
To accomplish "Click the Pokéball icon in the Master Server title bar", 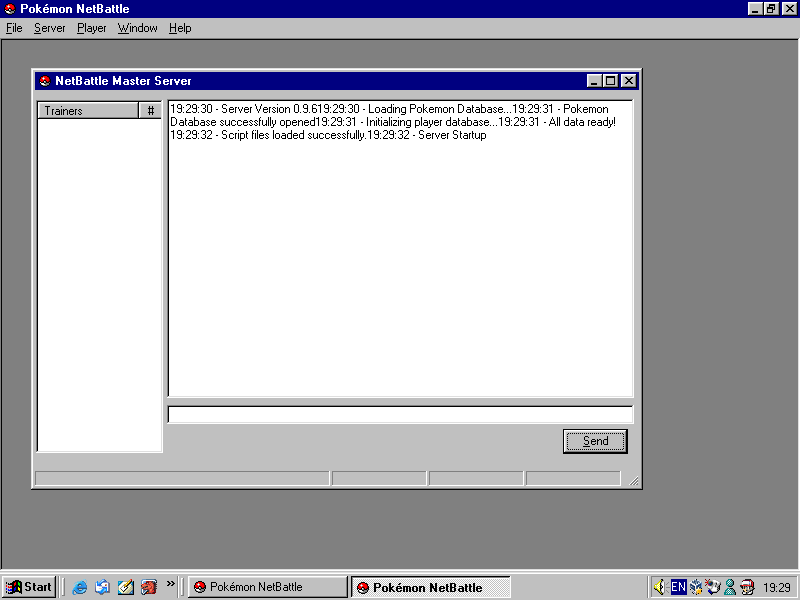I will 44,81.
